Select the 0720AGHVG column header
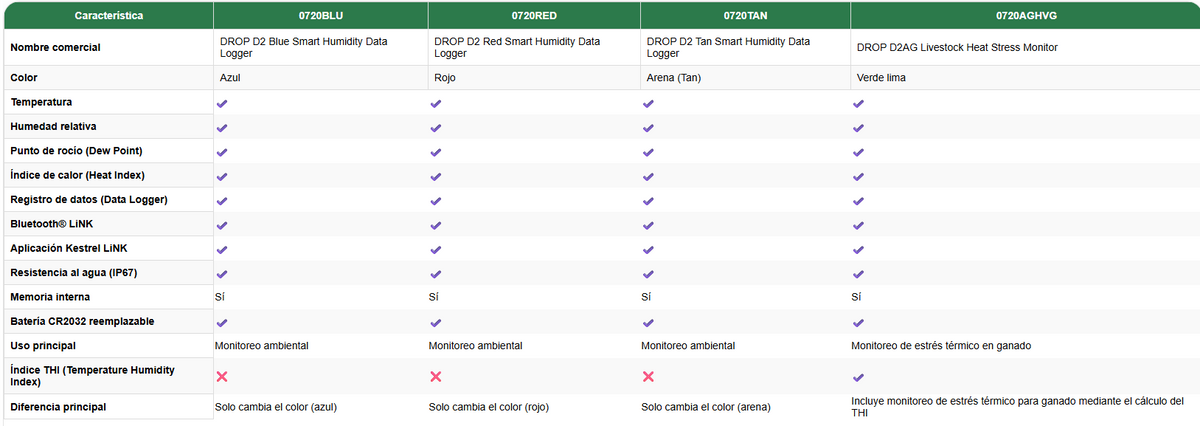Screen dimensions: 1200x426 [1024, 16]
